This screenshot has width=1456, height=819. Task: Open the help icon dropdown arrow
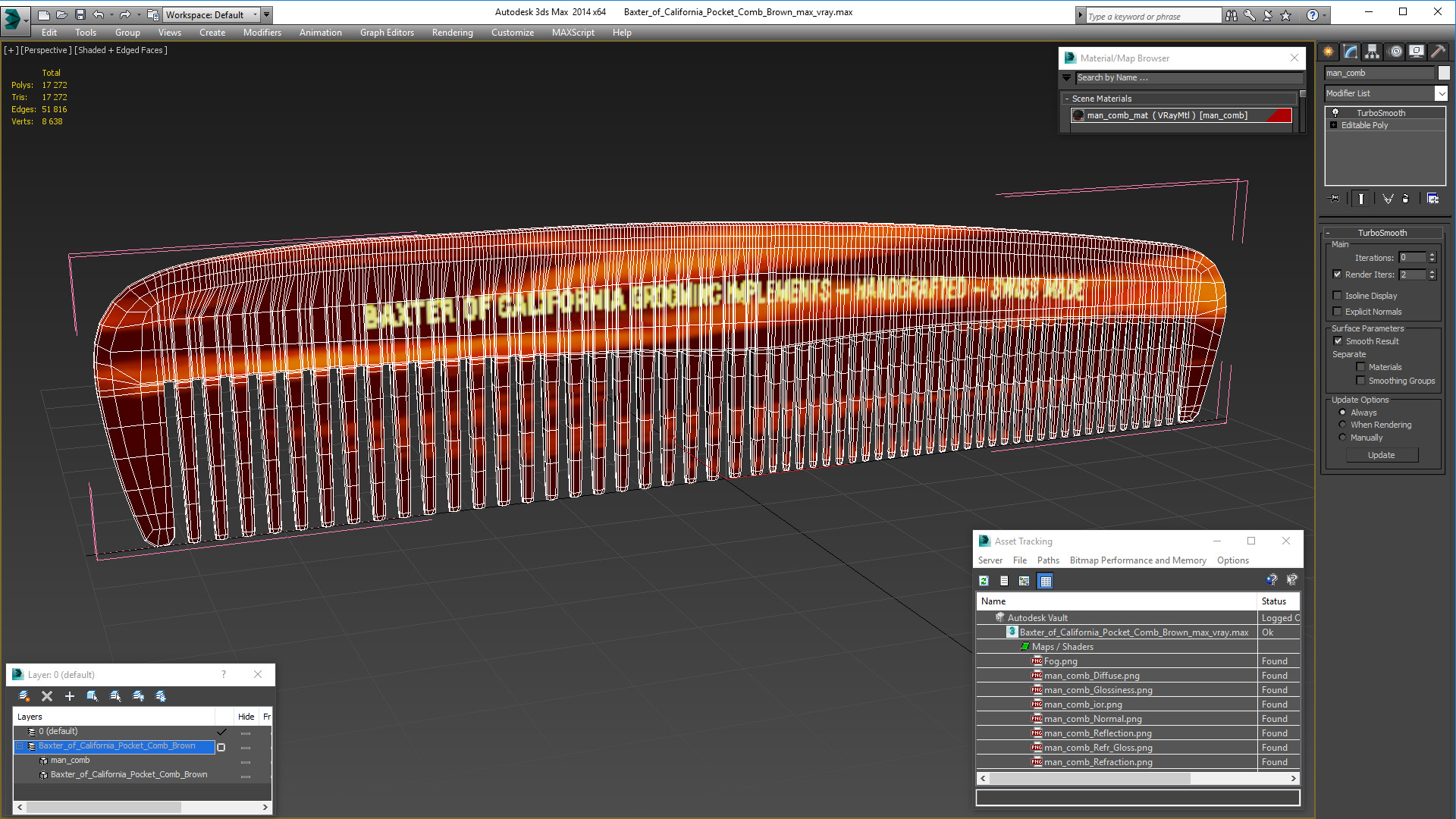[1325, 15]
